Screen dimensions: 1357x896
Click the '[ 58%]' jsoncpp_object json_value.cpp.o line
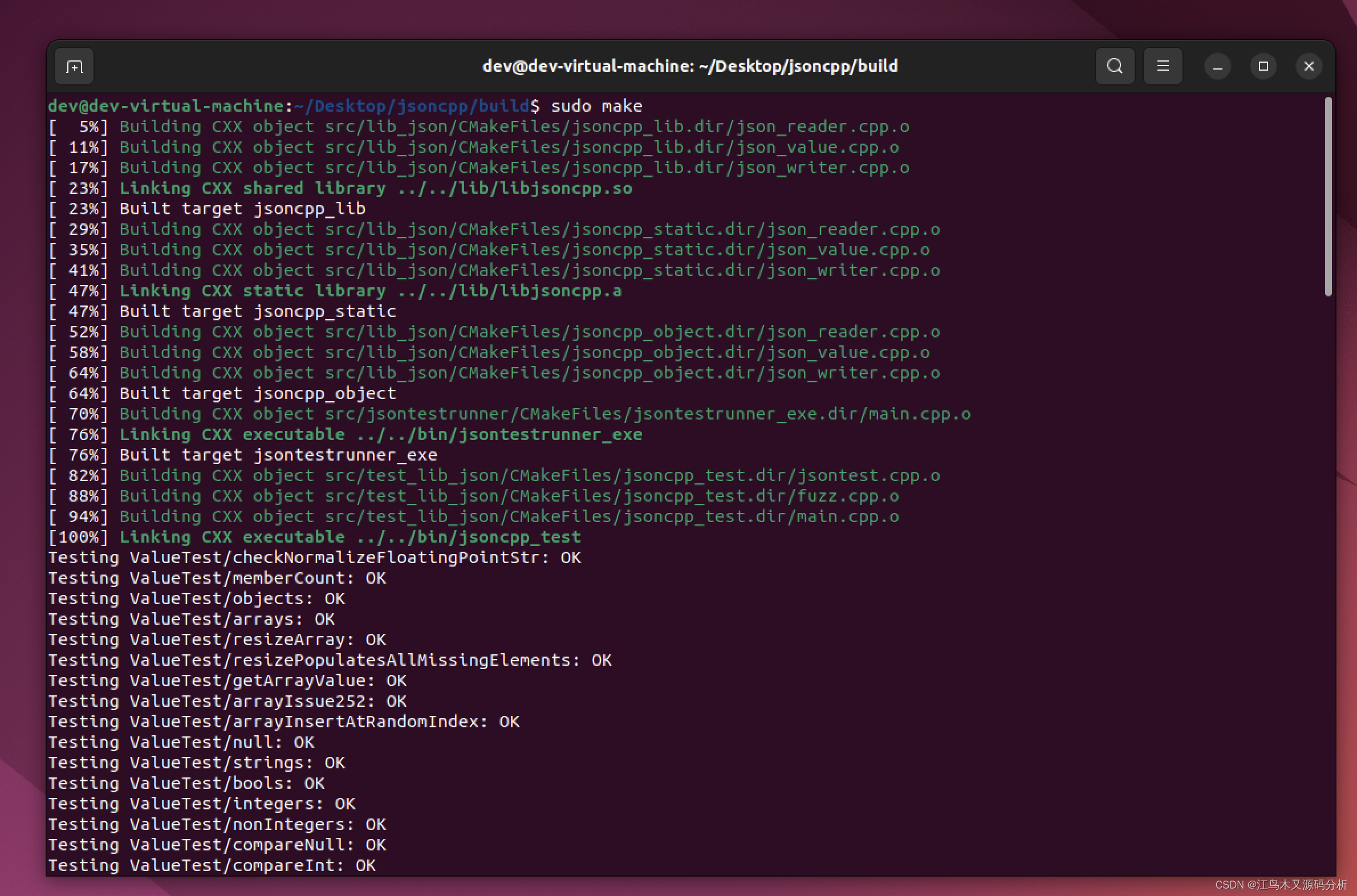coord(489,353)
